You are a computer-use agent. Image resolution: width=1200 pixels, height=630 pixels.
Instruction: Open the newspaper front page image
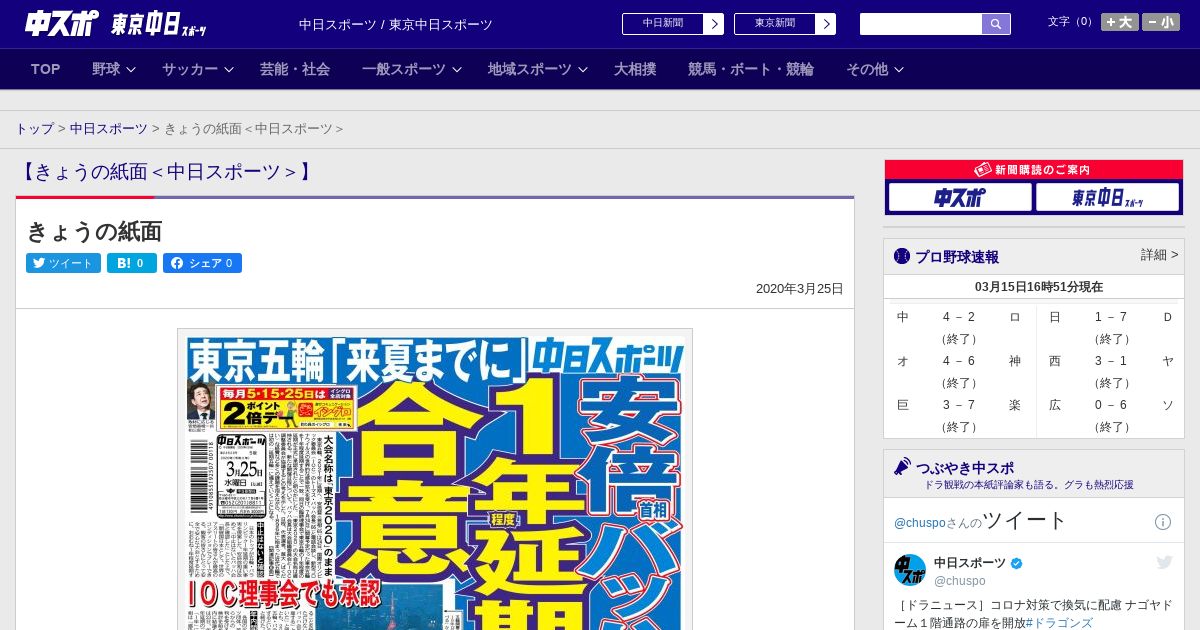click(435, 479)
